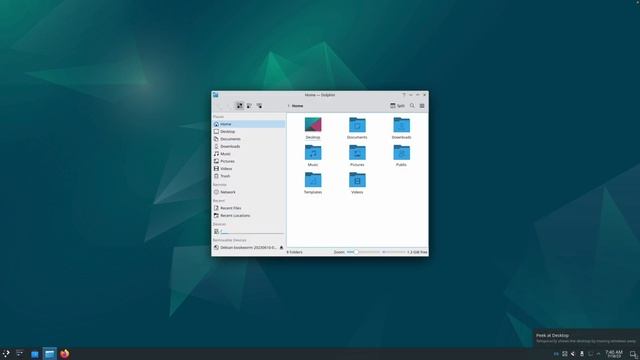This screenshot has height=360, width=640.
Task: Select the Public folder icon in file view
Action: pyautogui.click(x=401, y=152)
